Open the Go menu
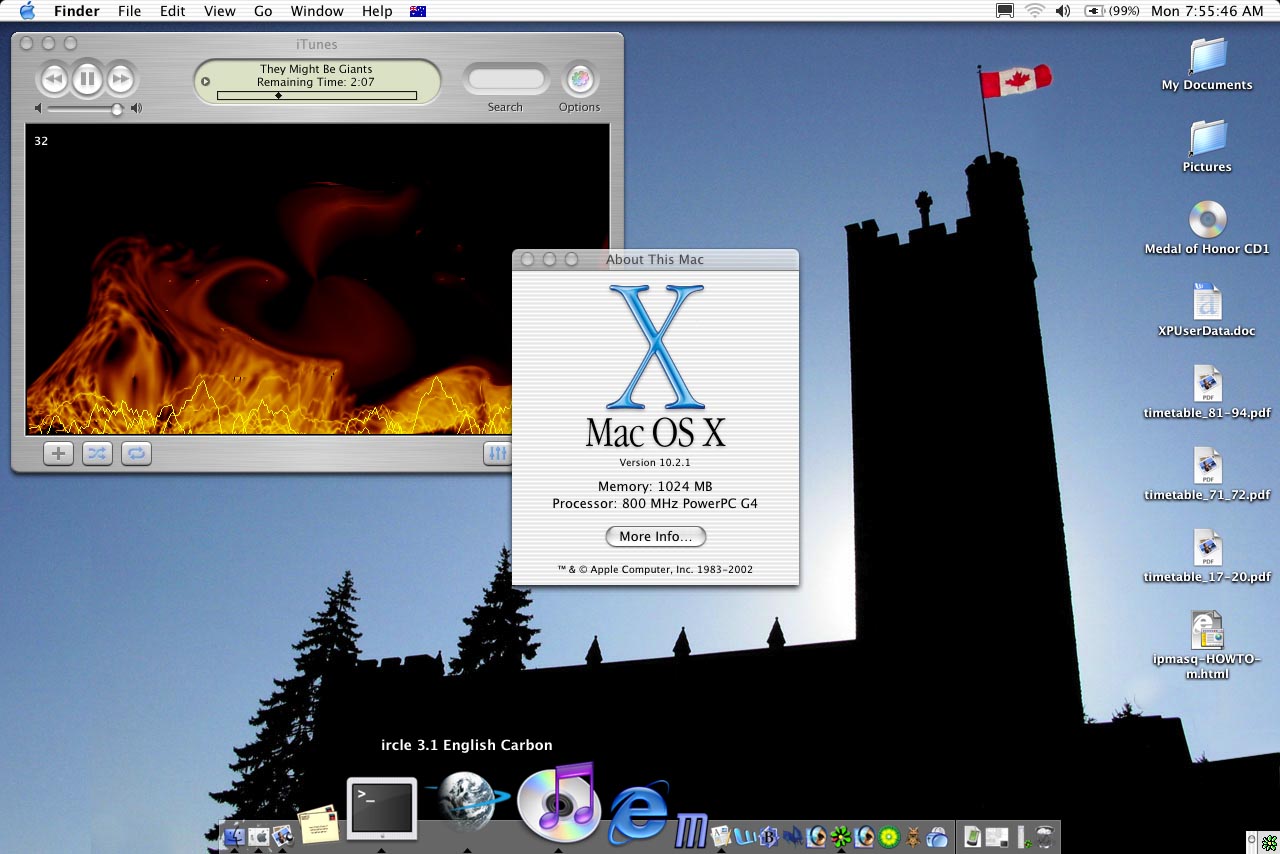The height and width of the screenshot is (854, 1280). tap(263, 11)
